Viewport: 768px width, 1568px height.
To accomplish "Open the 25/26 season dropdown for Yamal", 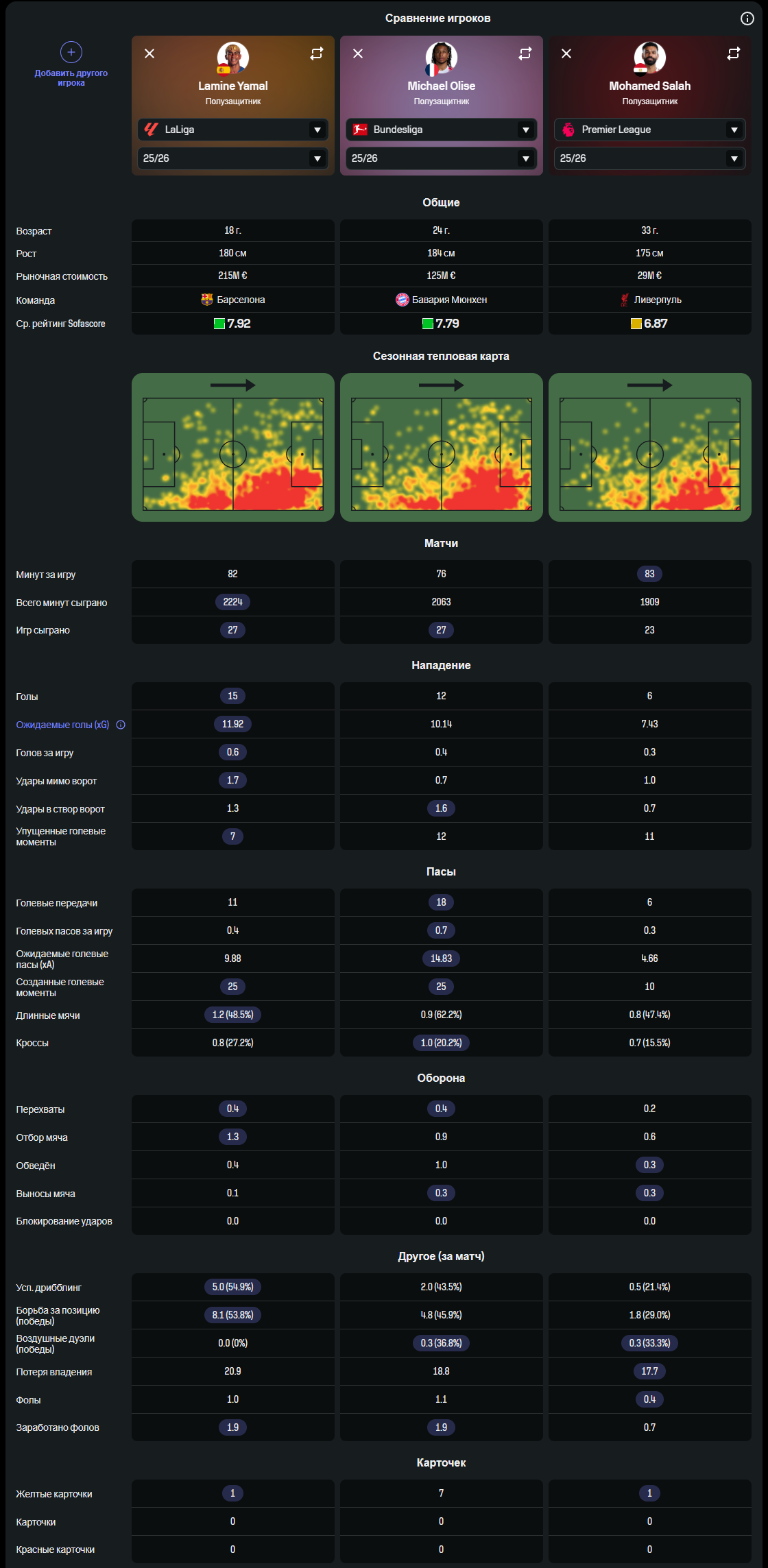I will click(x=233, y=158).
